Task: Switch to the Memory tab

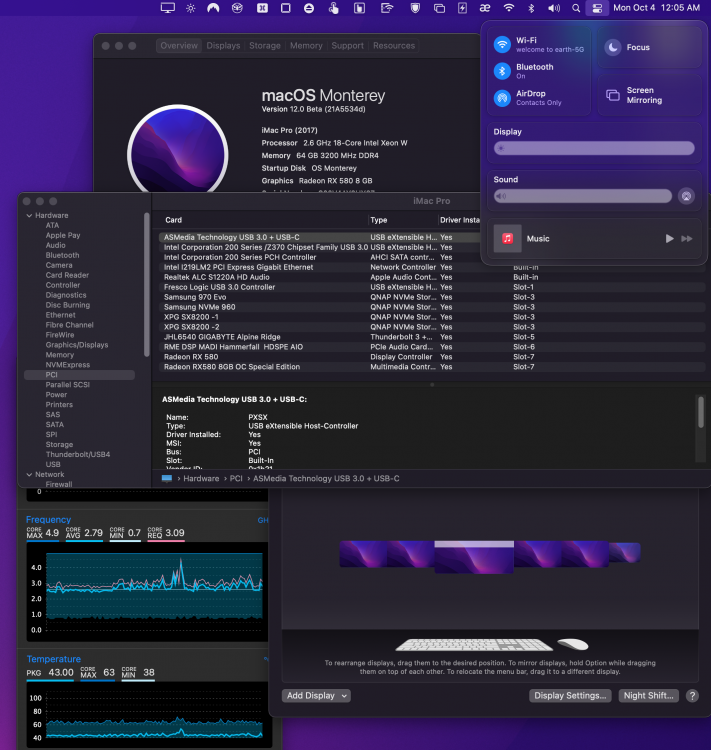Action: pyautogui.click(x=306, y=45)
